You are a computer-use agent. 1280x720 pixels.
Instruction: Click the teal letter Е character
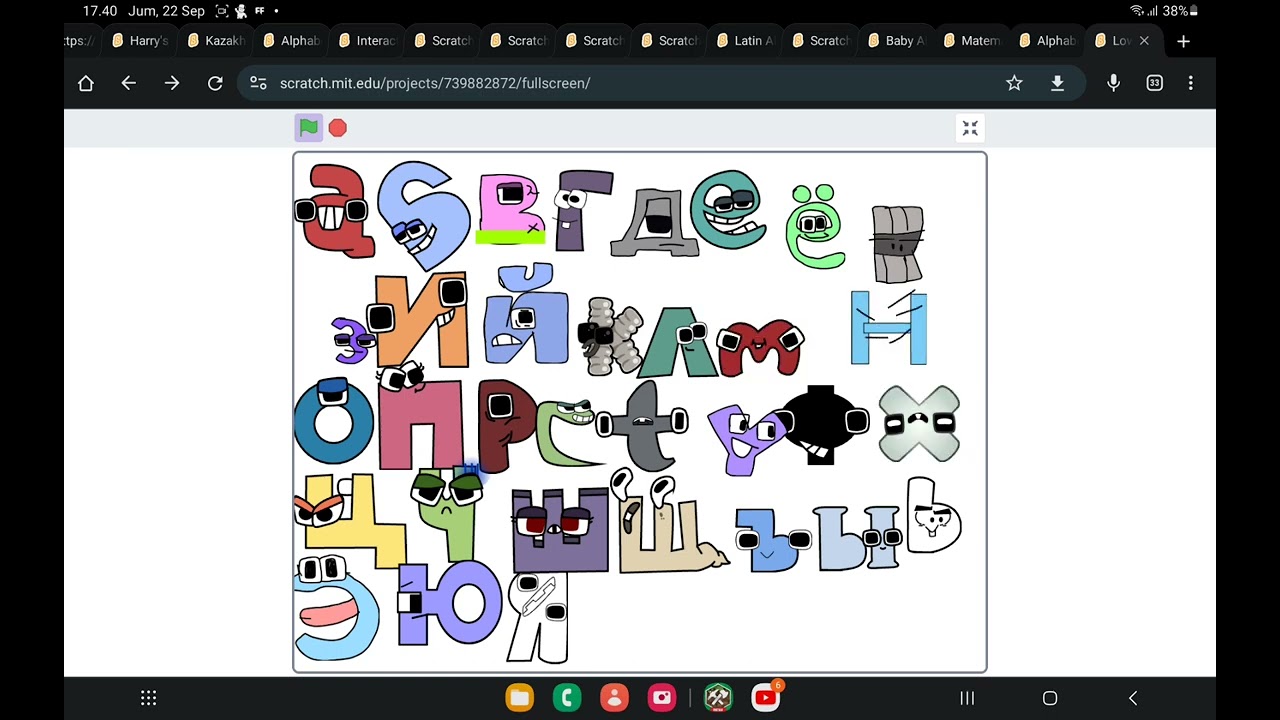[728, 210]
